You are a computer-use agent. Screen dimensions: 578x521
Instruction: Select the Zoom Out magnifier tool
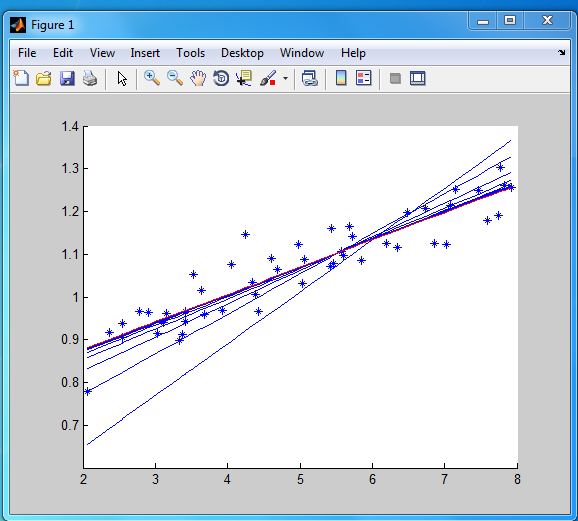click(175, 78)
